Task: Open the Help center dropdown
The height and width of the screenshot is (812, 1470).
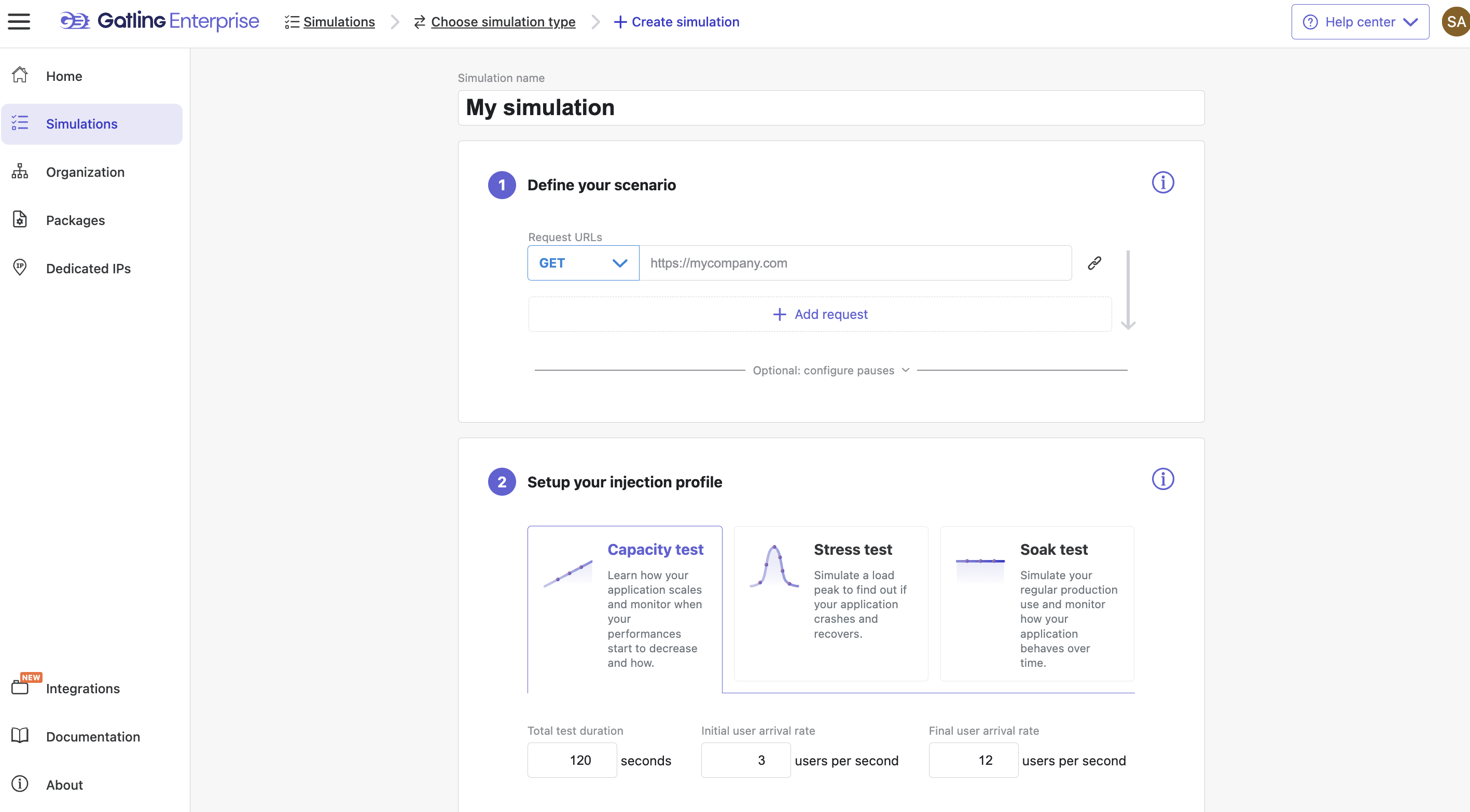Action: click(1360, 22)
